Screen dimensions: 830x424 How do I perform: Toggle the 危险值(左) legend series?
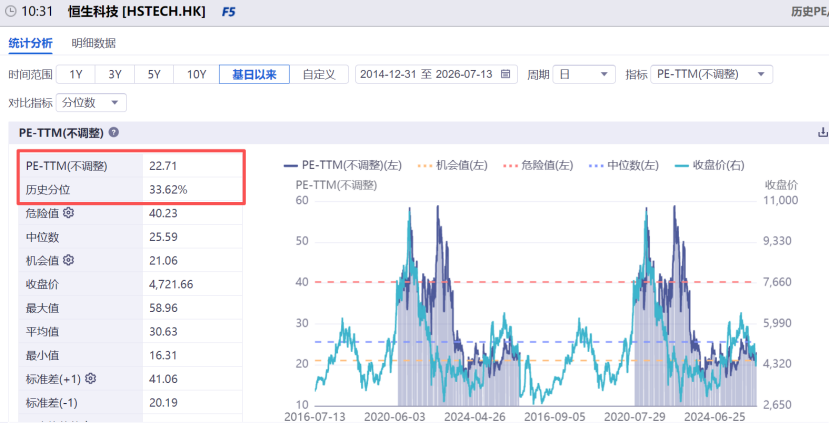(x=538, y=165)
